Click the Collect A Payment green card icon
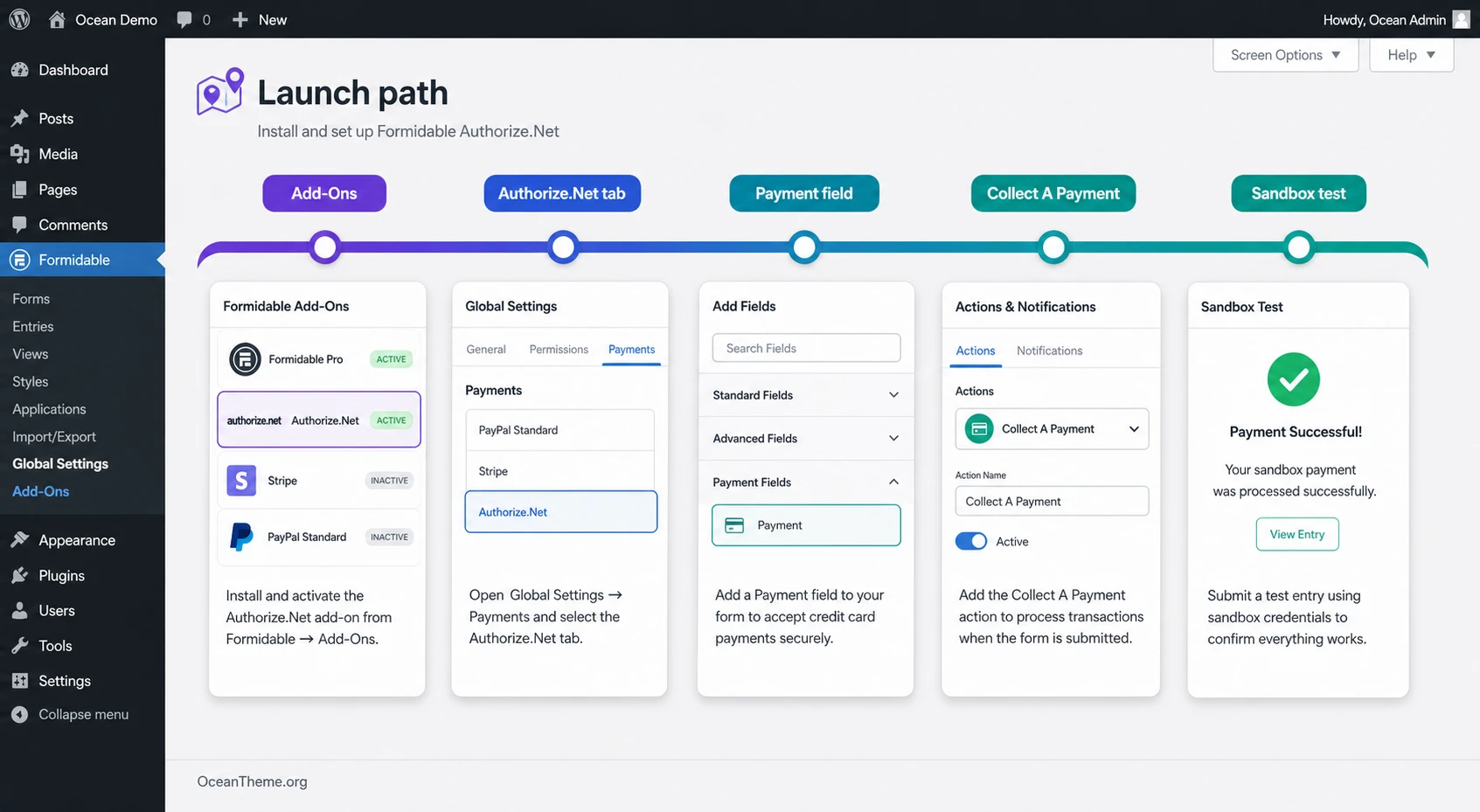1480x812 pixels. click(x=979, y=429)
